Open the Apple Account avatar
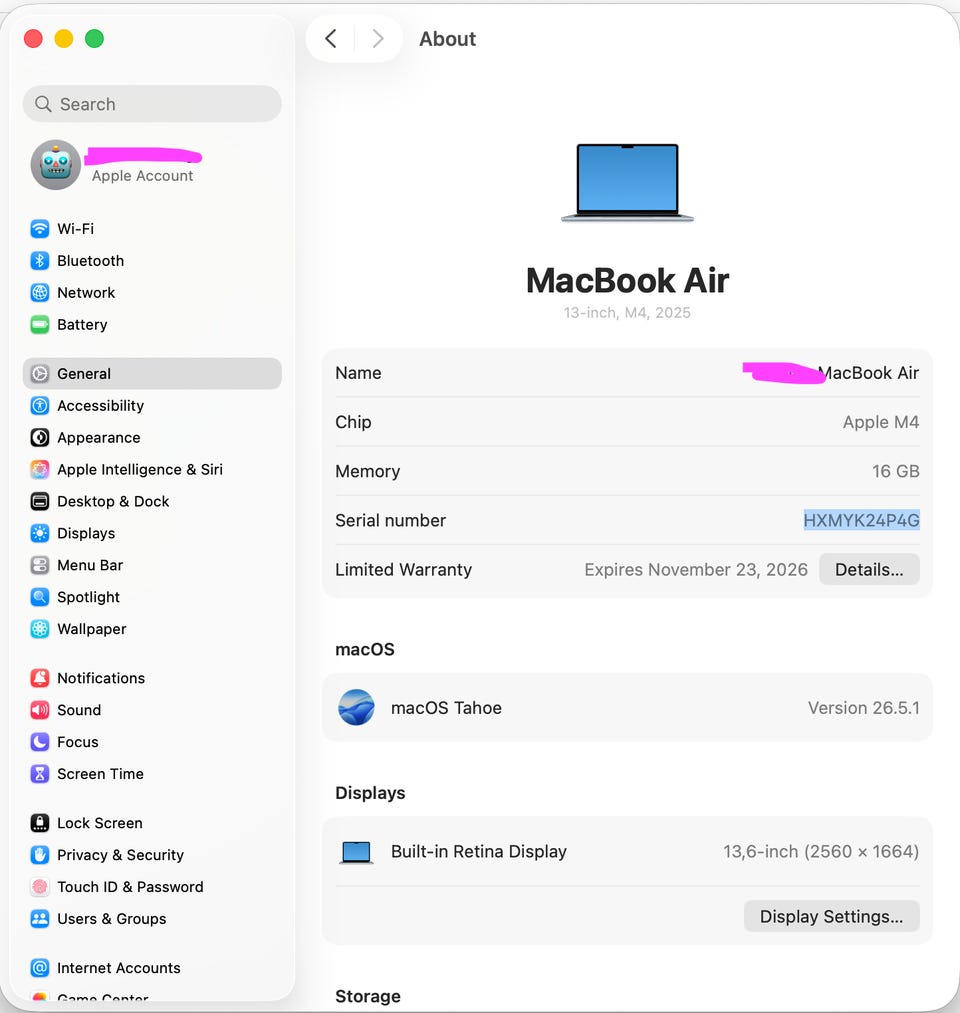 click(x=56, y=165)
